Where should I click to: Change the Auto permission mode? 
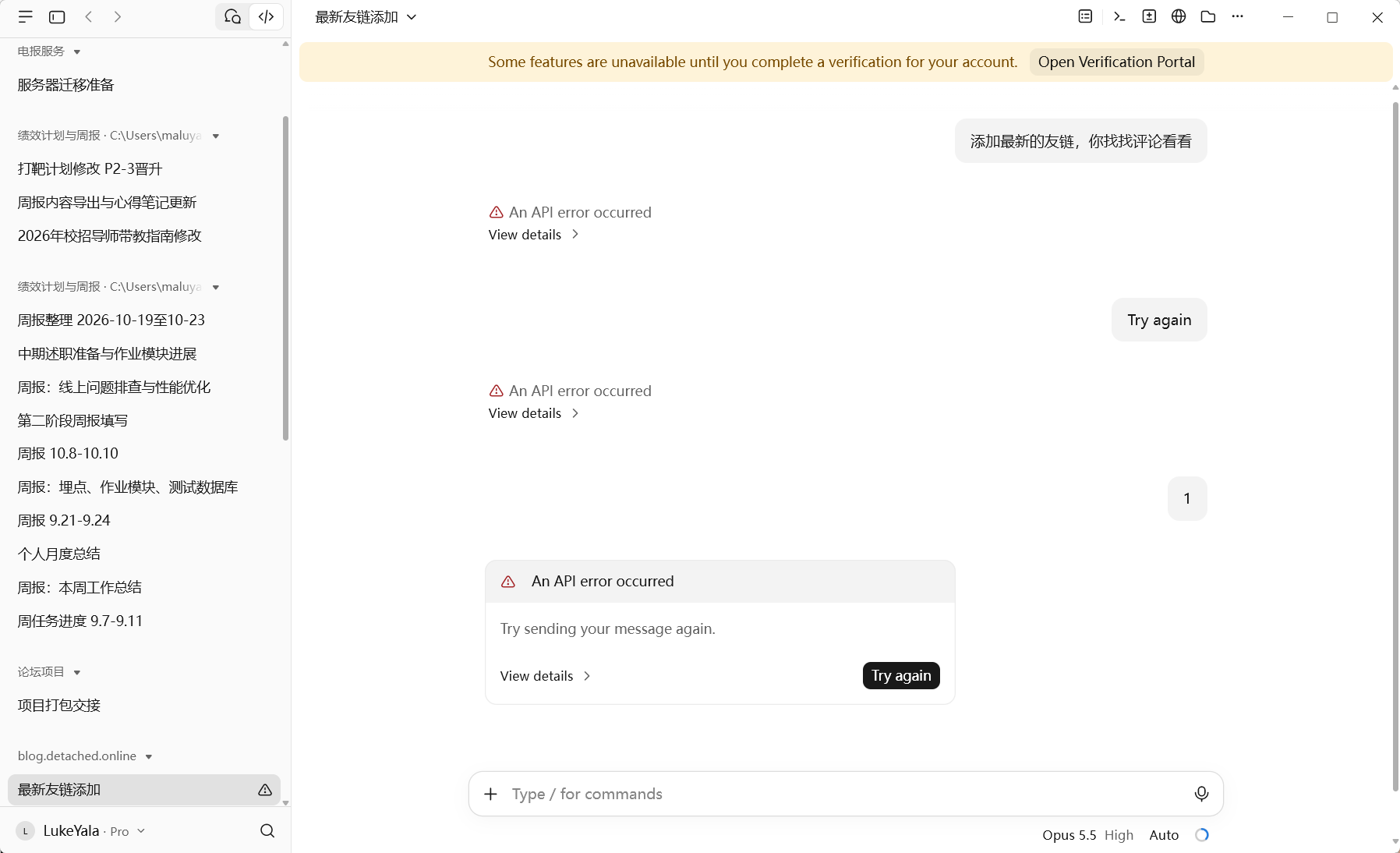coord(1164,835)
